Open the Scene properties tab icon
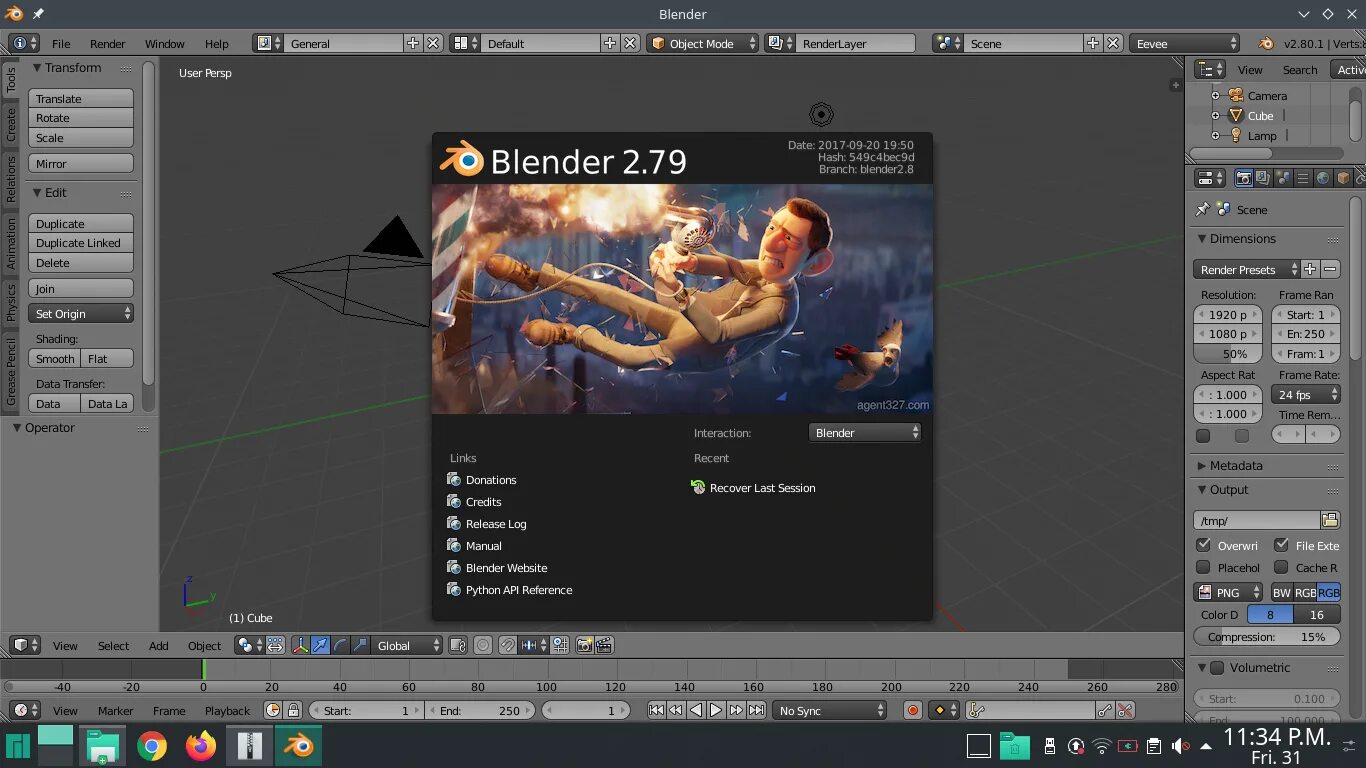 click(1283, 178)
